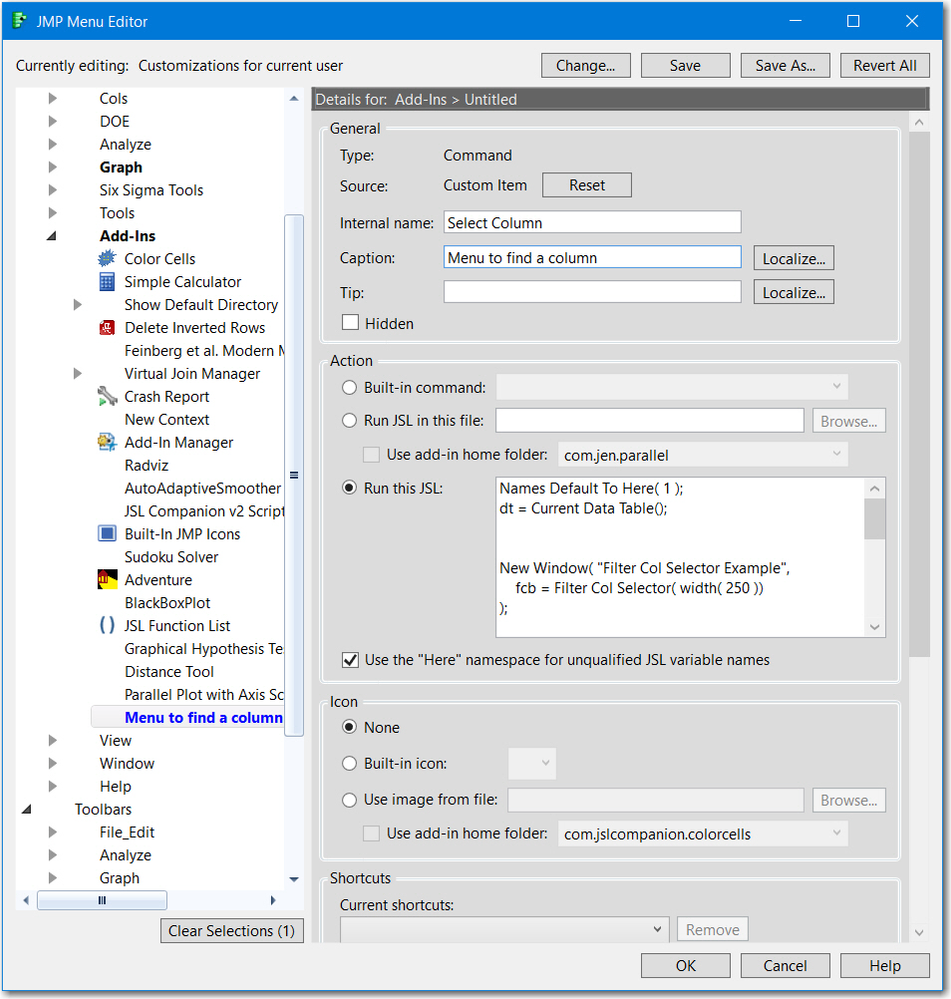Check the Hidden checkbox

pyautogui.click(x=350, y=322)
